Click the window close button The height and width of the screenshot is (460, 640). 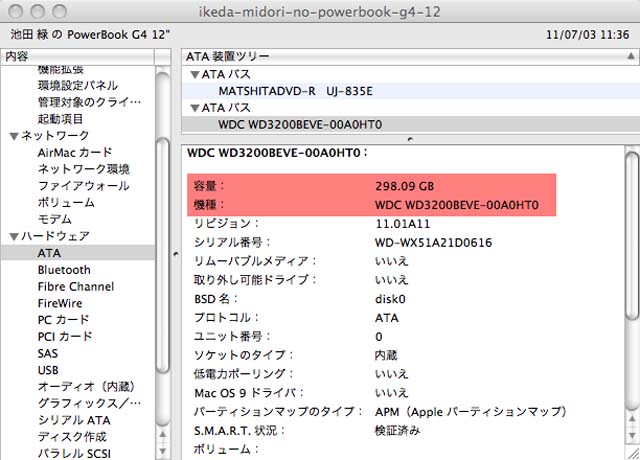(16, 11)
